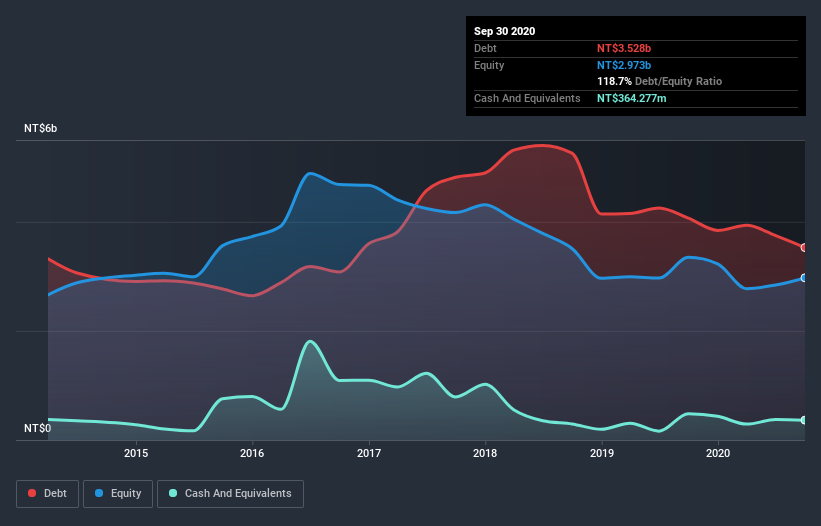821x526 pixels.
Task: Click the 2019 x-axis label
Action: click(x=602, y=453)
